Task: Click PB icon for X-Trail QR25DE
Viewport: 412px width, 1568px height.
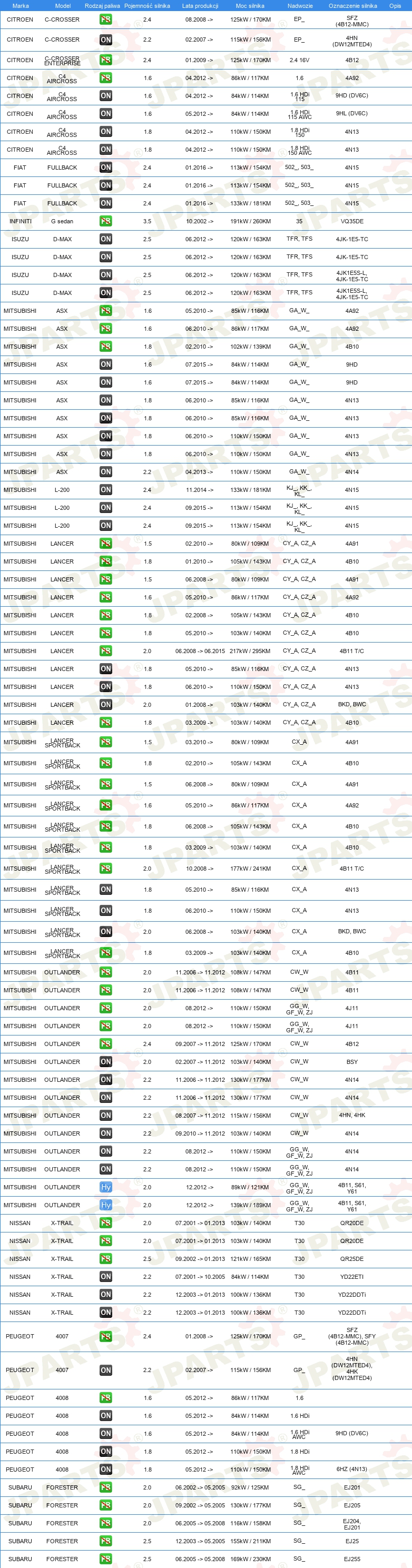Action: point(106,1259)
